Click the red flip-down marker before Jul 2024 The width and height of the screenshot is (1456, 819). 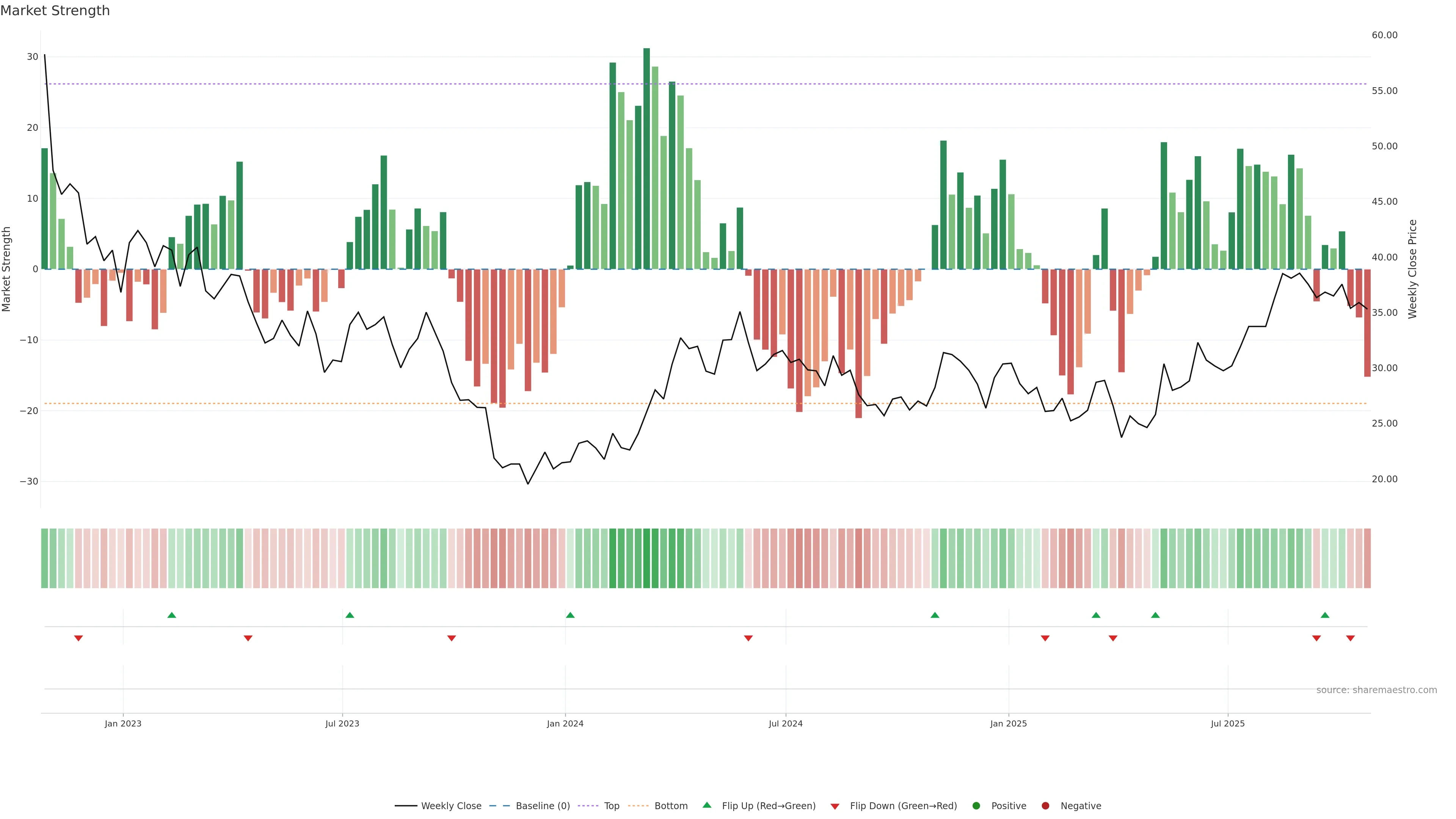click(x=748, y=638)
